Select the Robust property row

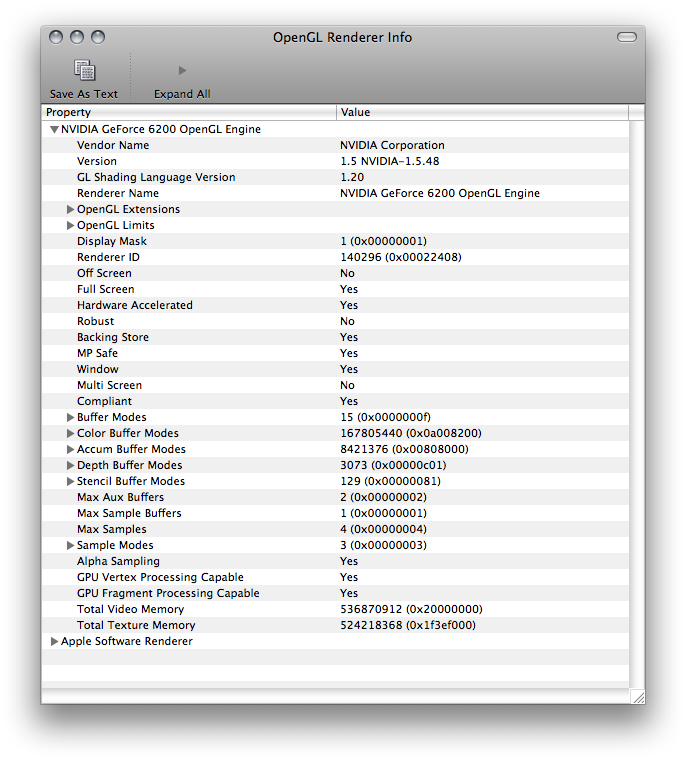[335, 321]
